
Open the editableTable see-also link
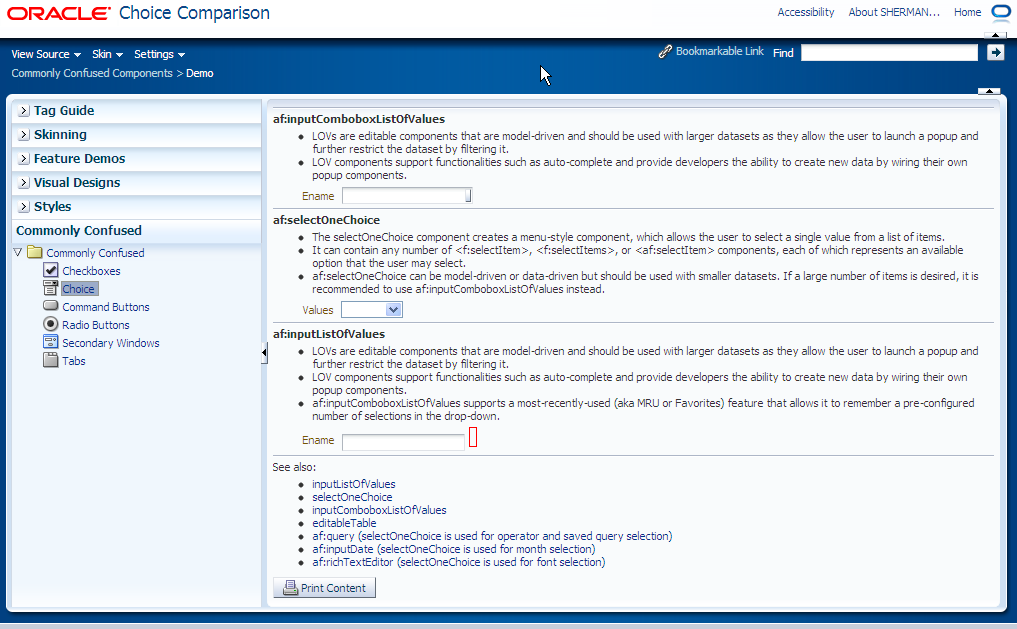click(344, 523)
